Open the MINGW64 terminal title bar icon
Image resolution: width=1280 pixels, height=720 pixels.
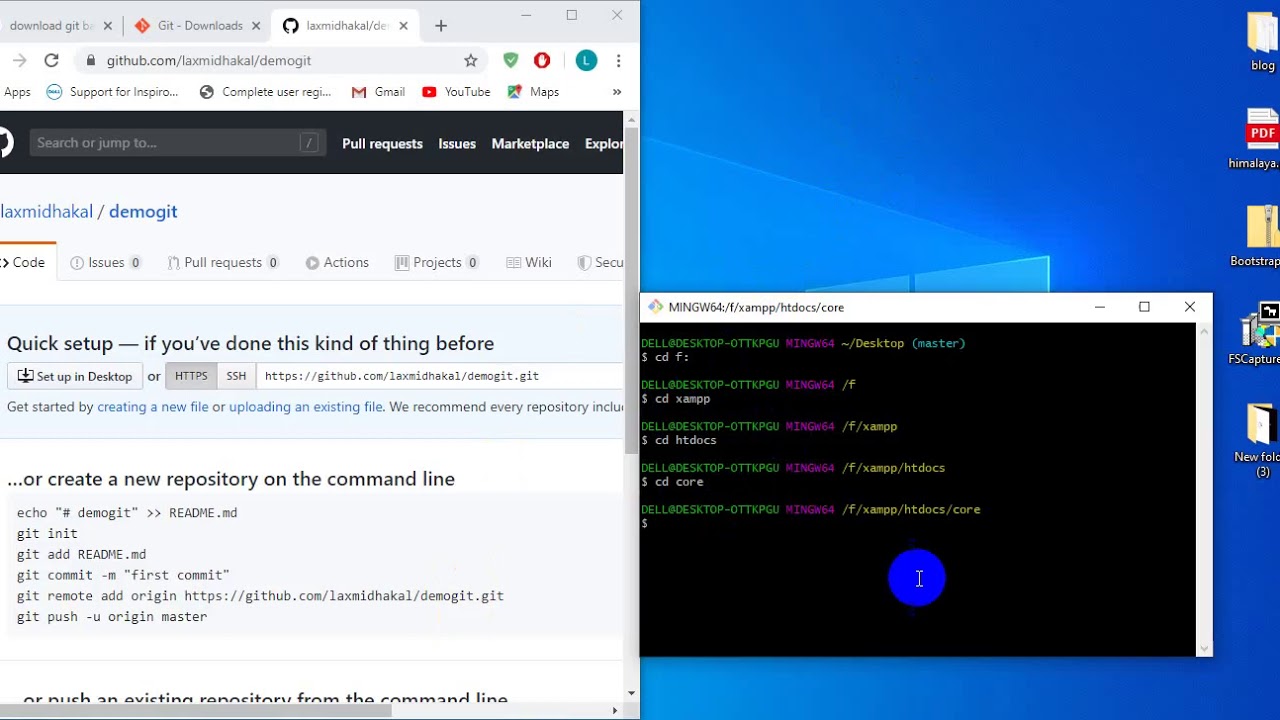[x=655, y=307]
